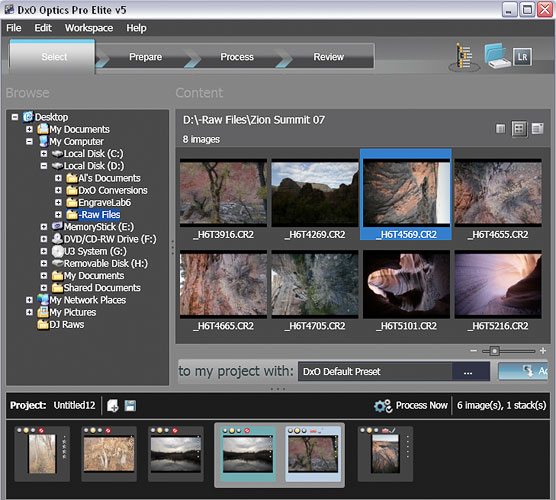The height and width of the screenshot is (500, 556).
Task: Click project name Untitled12
Action: (74, 405)
